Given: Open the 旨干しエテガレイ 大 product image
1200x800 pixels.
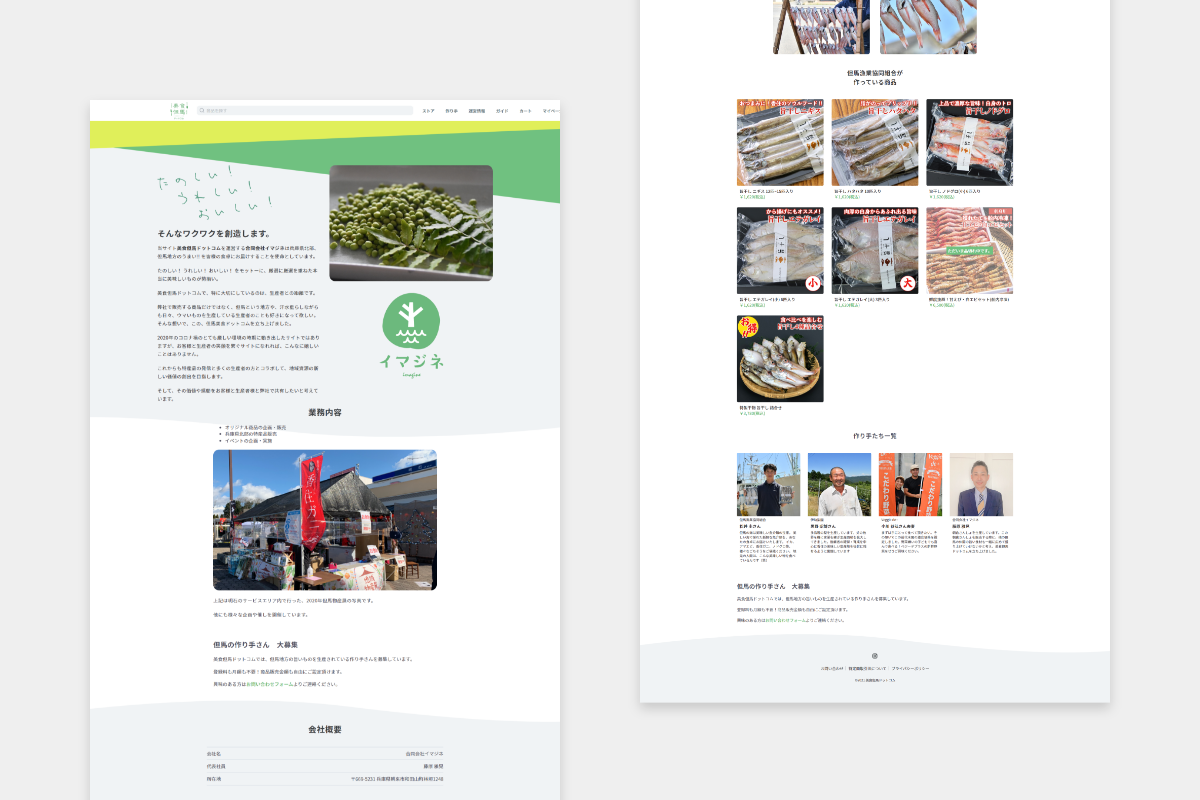Looking at the screenshot, I should point(874,250).
